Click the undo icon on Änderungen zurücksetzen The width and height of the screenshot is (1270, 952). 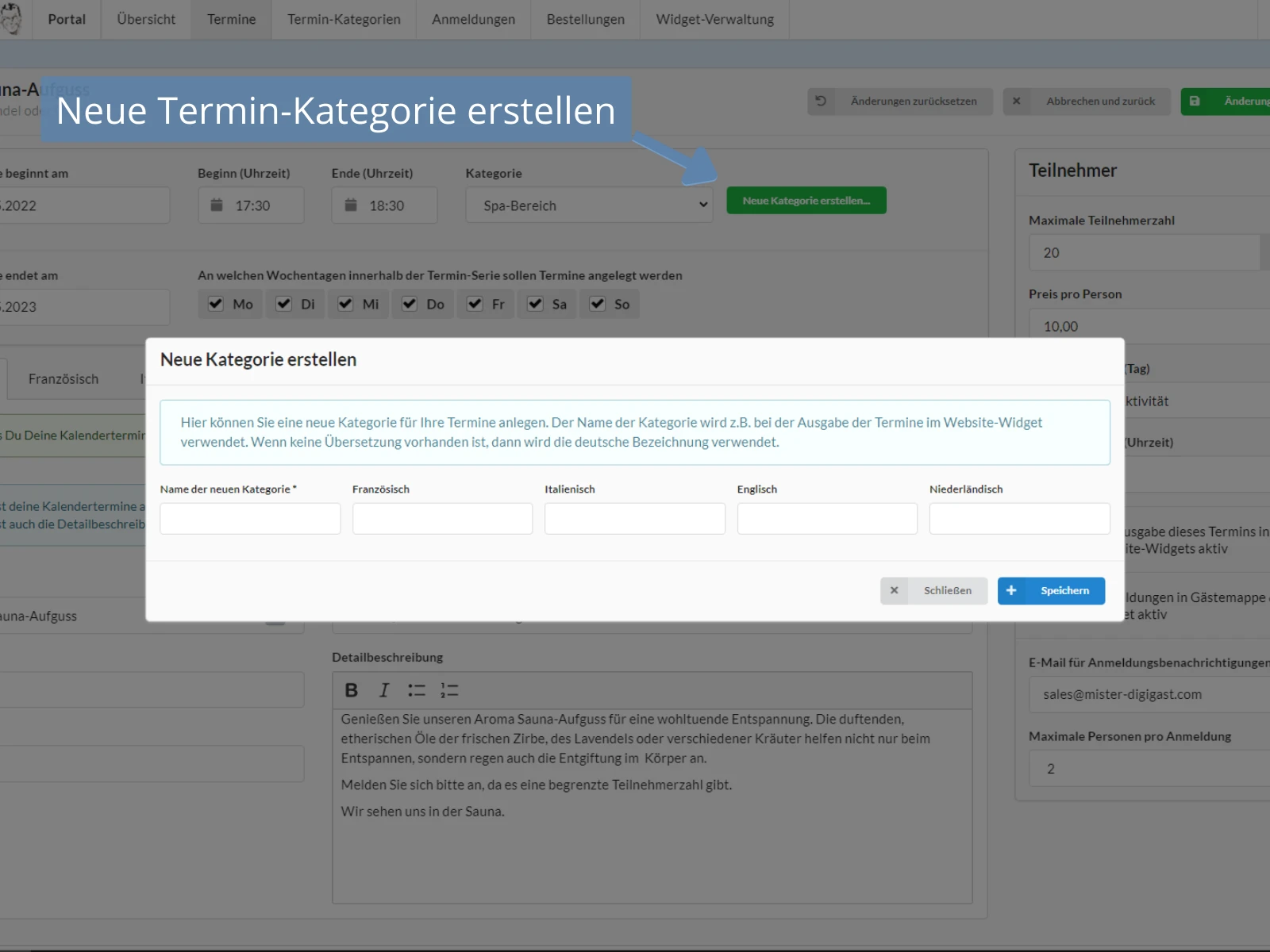click(821, 102)
